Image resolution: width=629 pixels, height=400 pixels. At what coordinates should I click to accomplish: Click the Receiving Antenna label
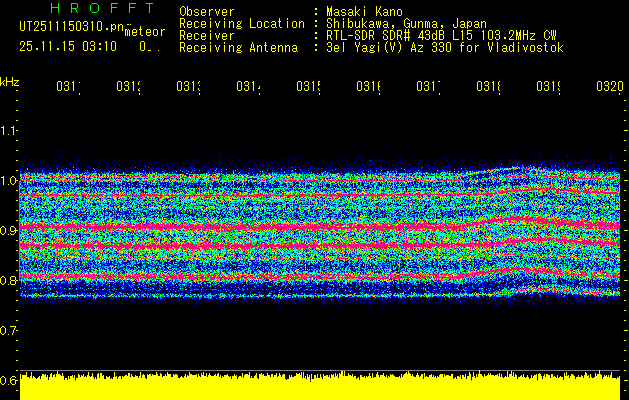238,47
